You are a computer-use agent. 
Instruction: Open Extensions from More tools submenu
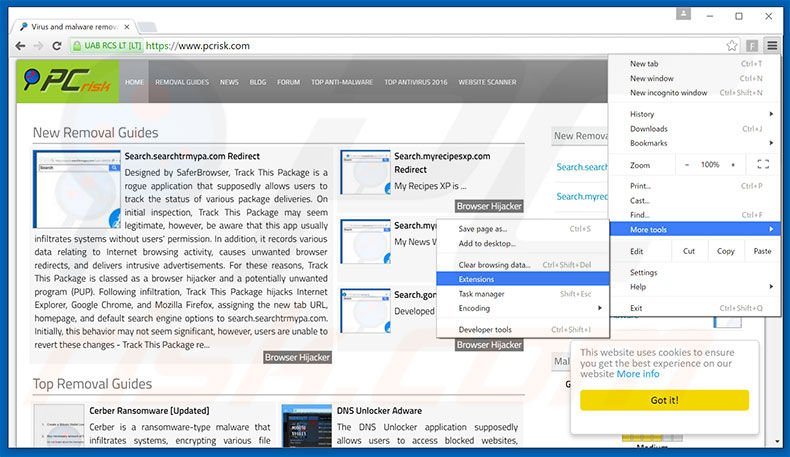pyautogui.click(x=523, y=279)
